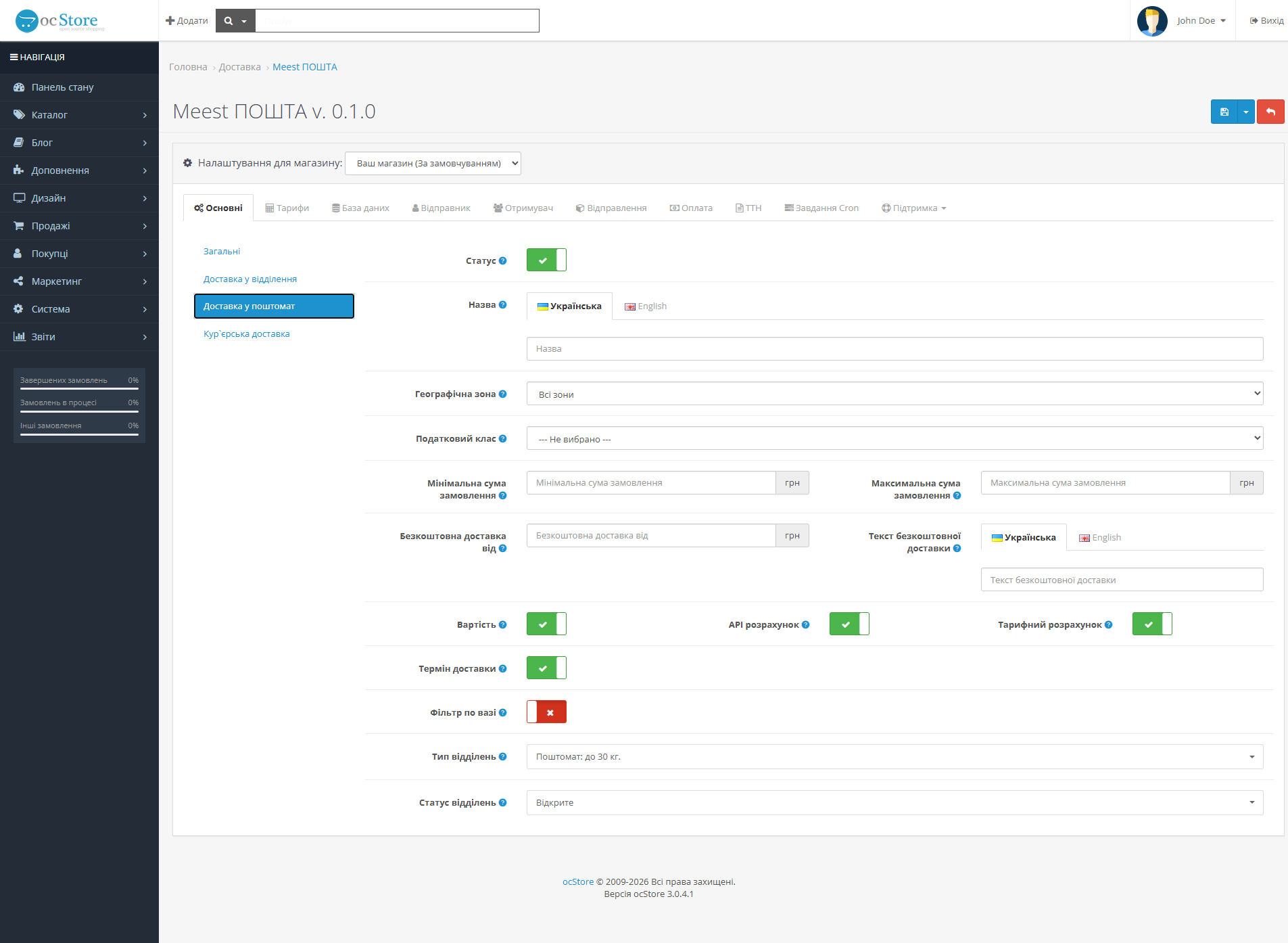Image resolution: width=1288 pixels, height=943 pixels.
Task: Click help icon next to Статус
Action: click(502, 260)
